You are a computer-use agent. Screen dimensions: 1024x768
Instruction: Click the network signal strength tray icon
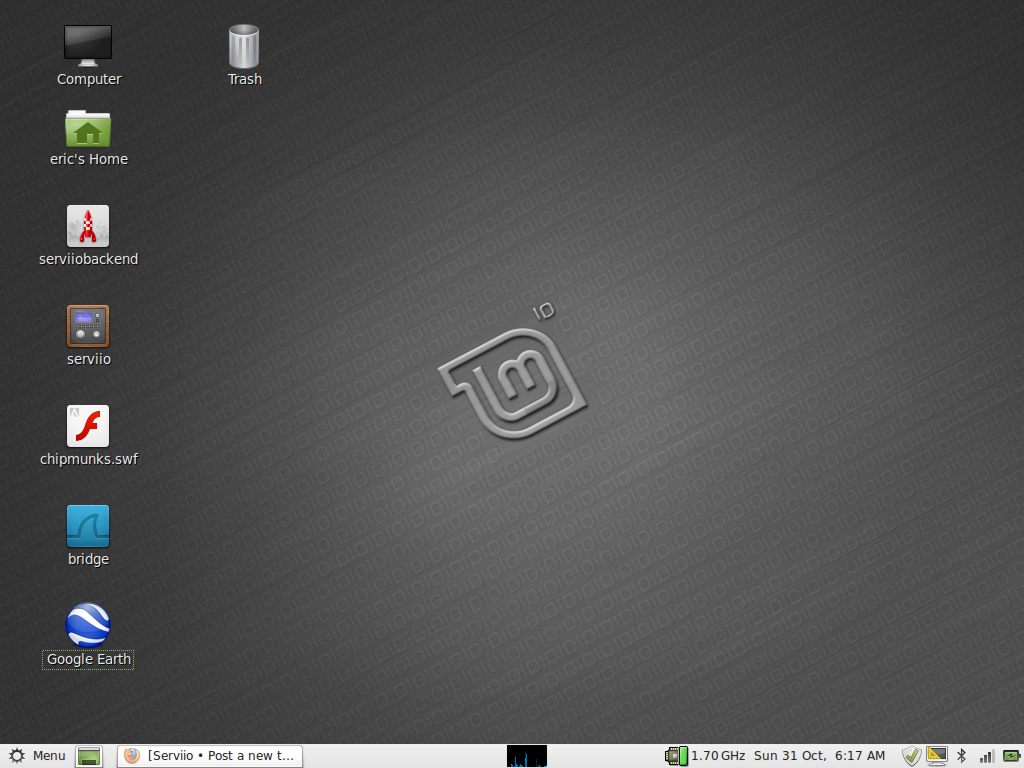986,756
